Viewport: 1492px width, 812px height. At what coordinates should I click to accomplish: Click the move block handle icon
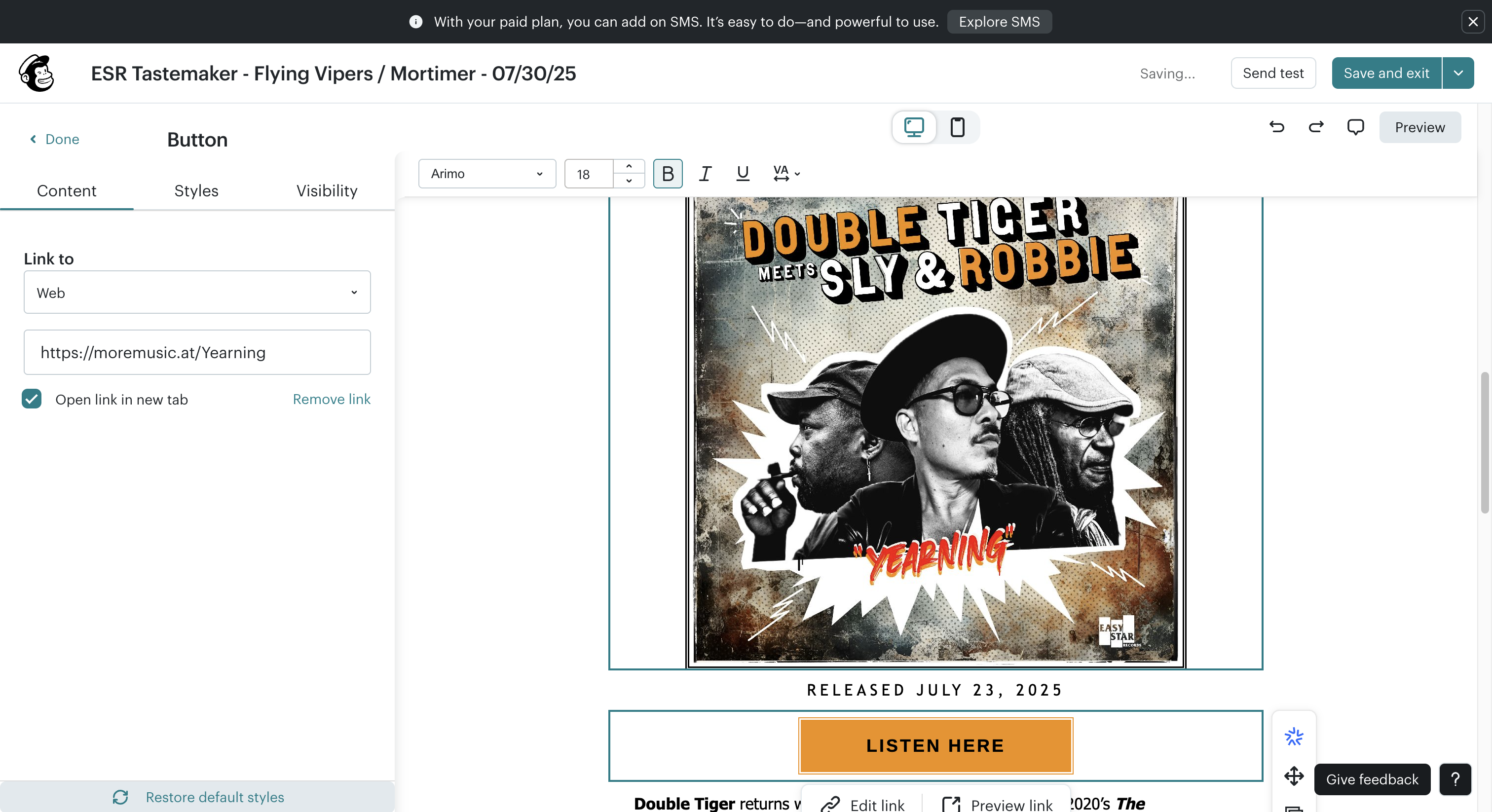point(1293,775)
